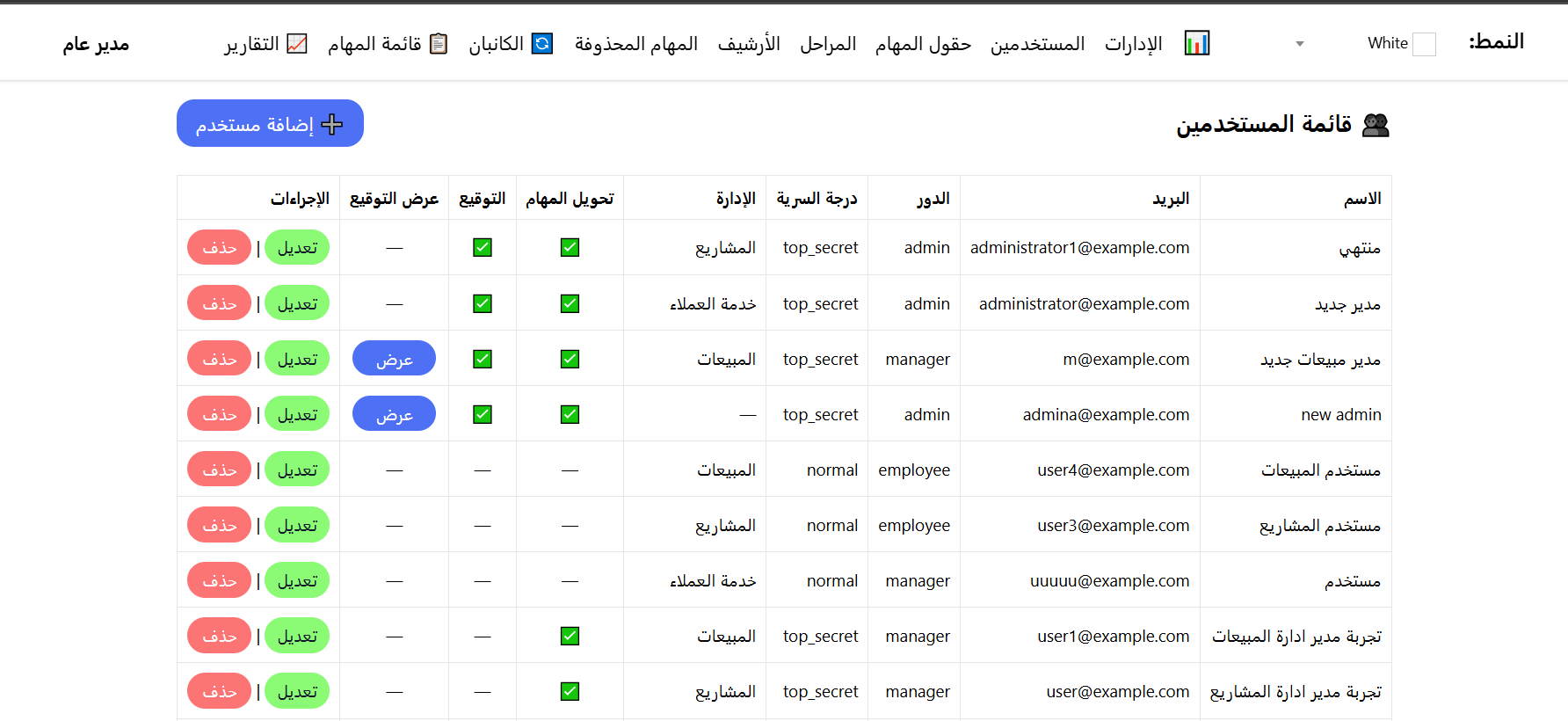
Task: Click the عرض التوقيع column header
Action: click(x=394, y=199)
